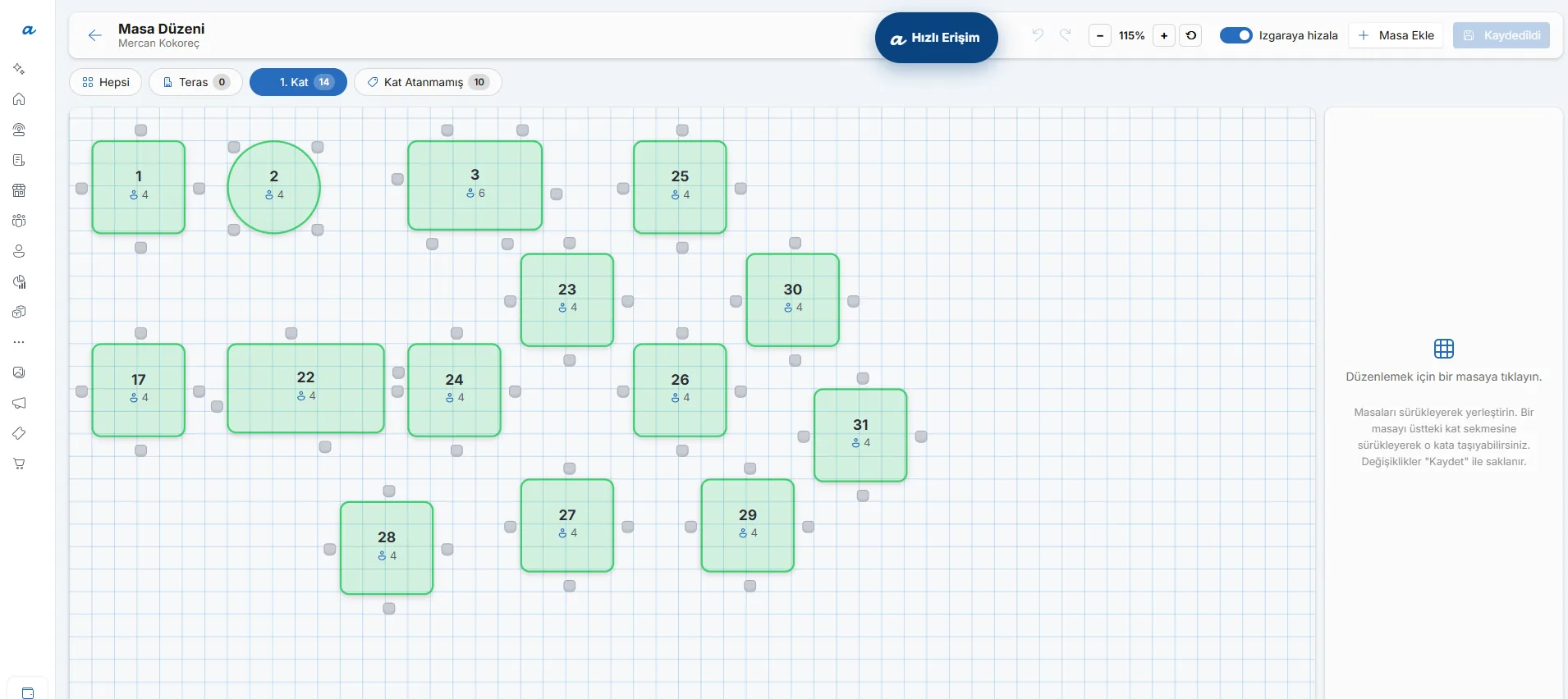
Task: Reset the zoom level with the reset icon
Action: click(x=1191, y=35)
